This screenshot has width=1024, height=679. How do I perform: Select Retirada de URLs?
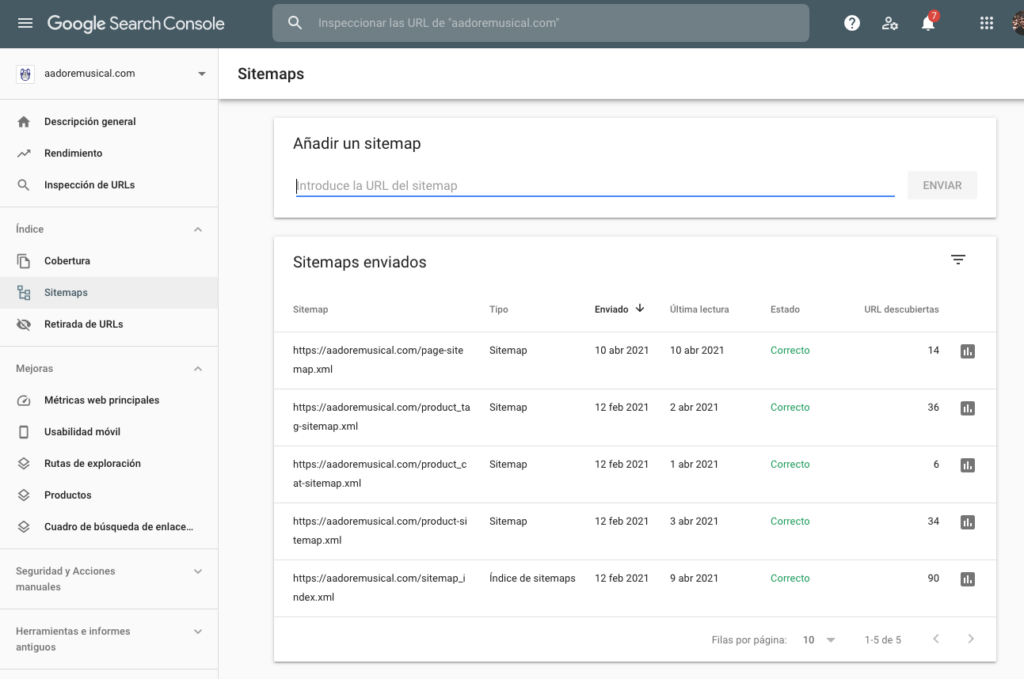pos(84,324)
